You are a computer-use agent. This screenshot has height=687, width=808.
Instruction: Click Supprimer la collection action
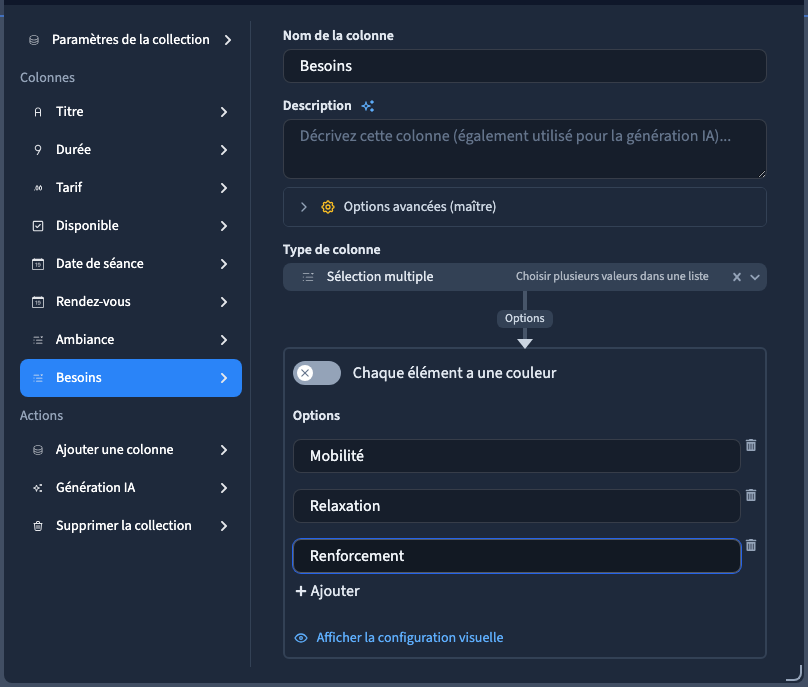tap(131, 526)
